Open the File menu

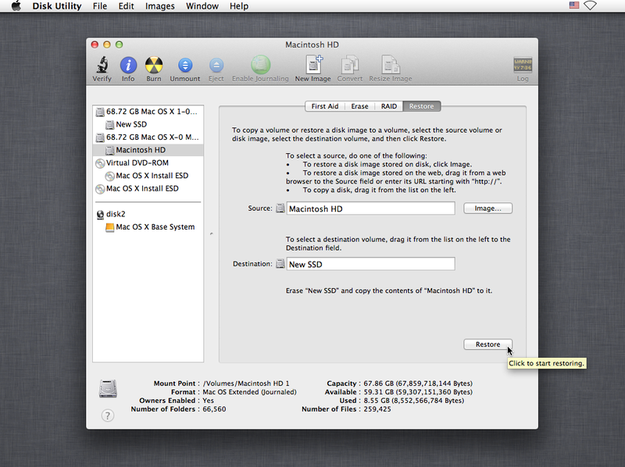click(100, 6)
